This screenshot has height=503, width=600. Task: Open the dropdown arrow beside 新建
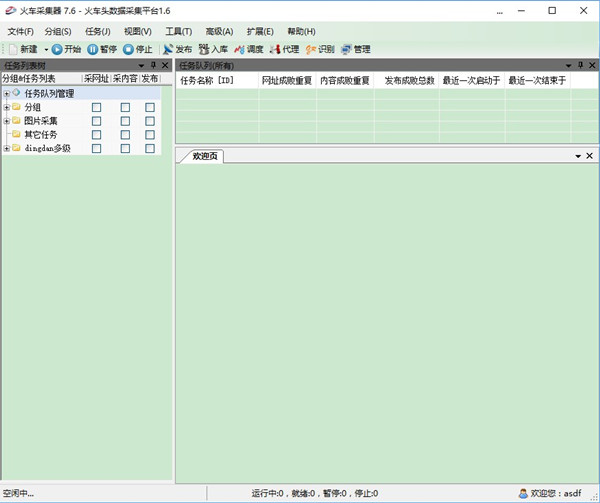(45, 48)
